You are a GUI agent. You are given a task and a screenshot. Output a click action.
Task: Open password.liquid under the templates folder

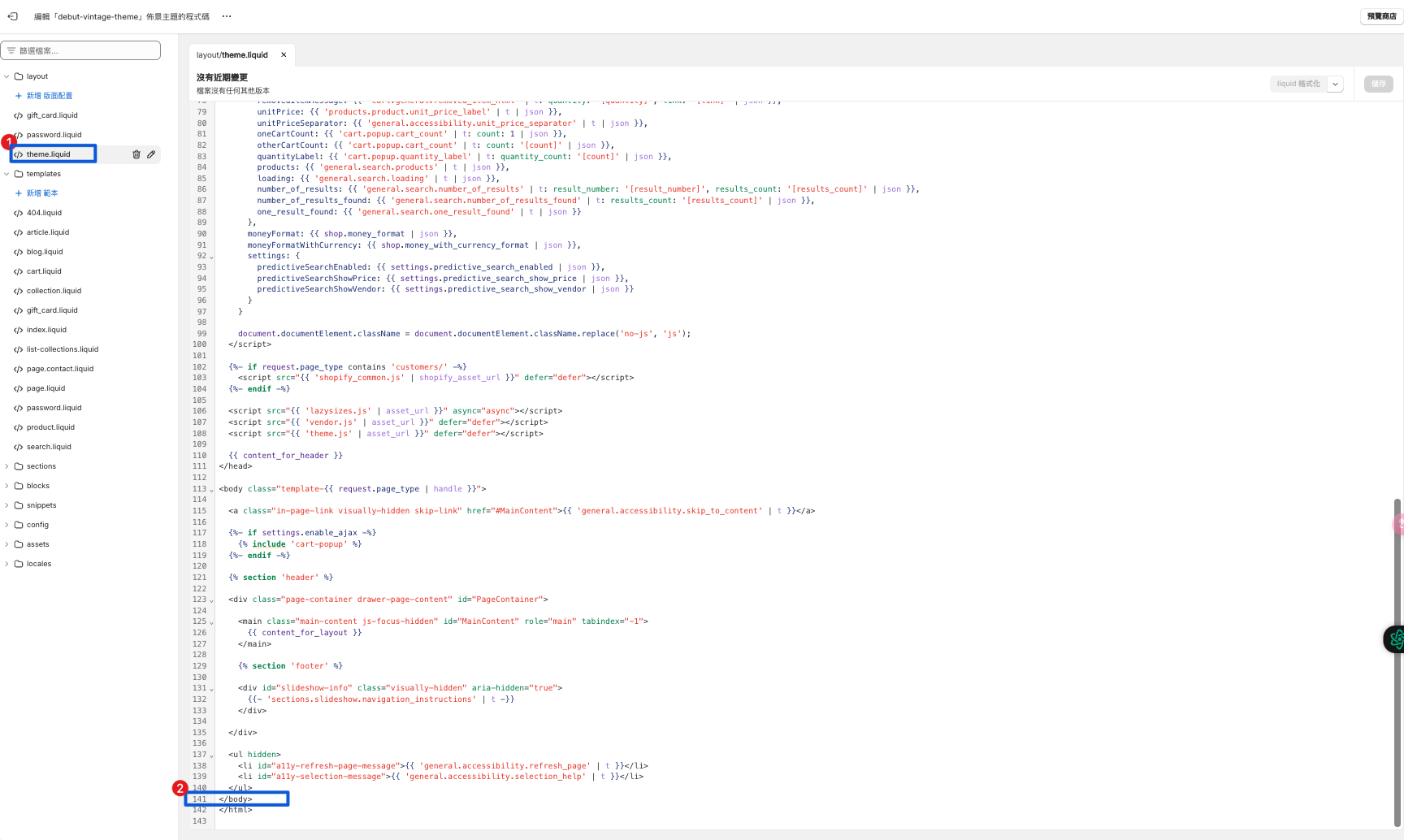54,408
